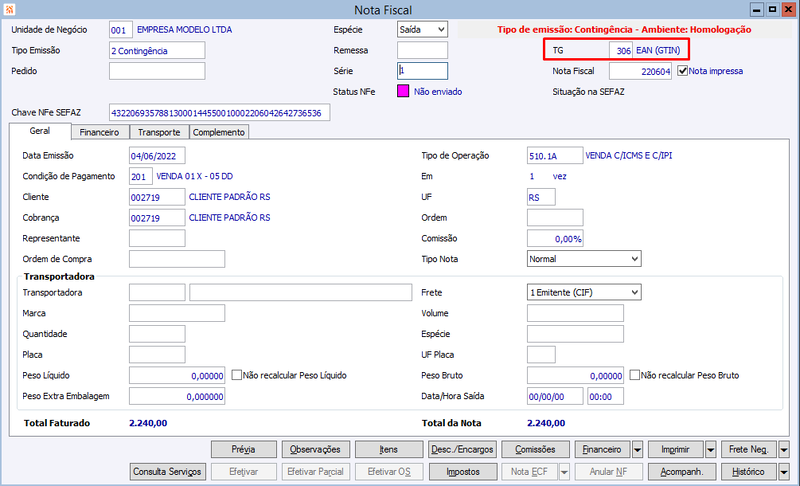This screenshot has width=800, height=486.
Task: Expand the Tipo Nota combo box
Action: (635, 259)
